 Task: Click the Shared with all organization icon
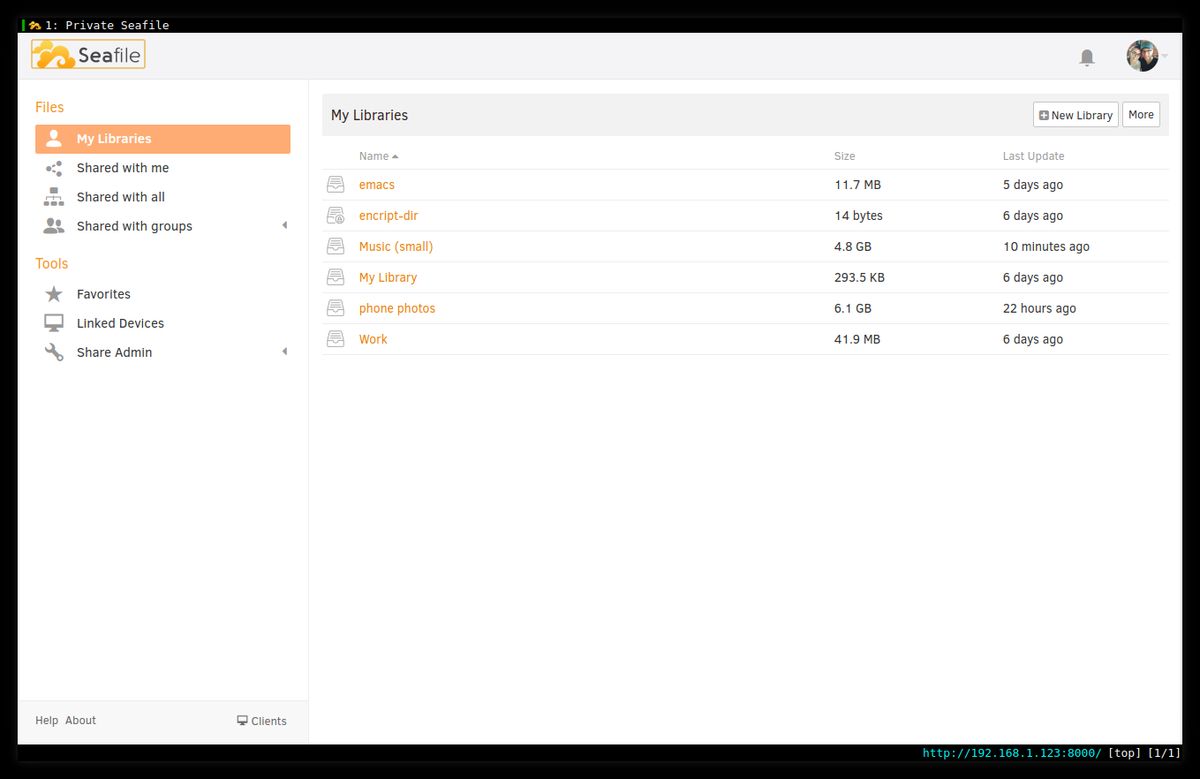point(54,197)
